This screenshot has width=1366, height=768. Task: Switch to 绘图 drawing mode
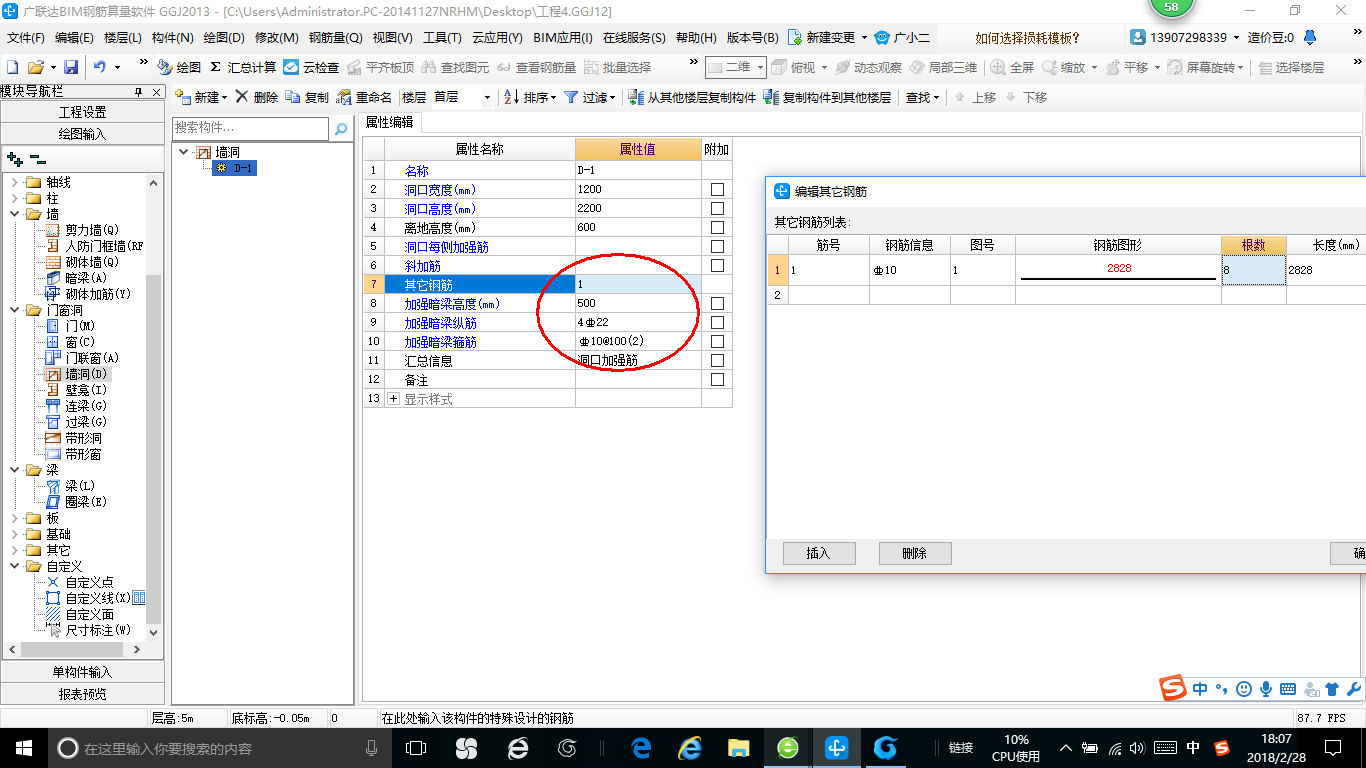[x=179, y=67]
